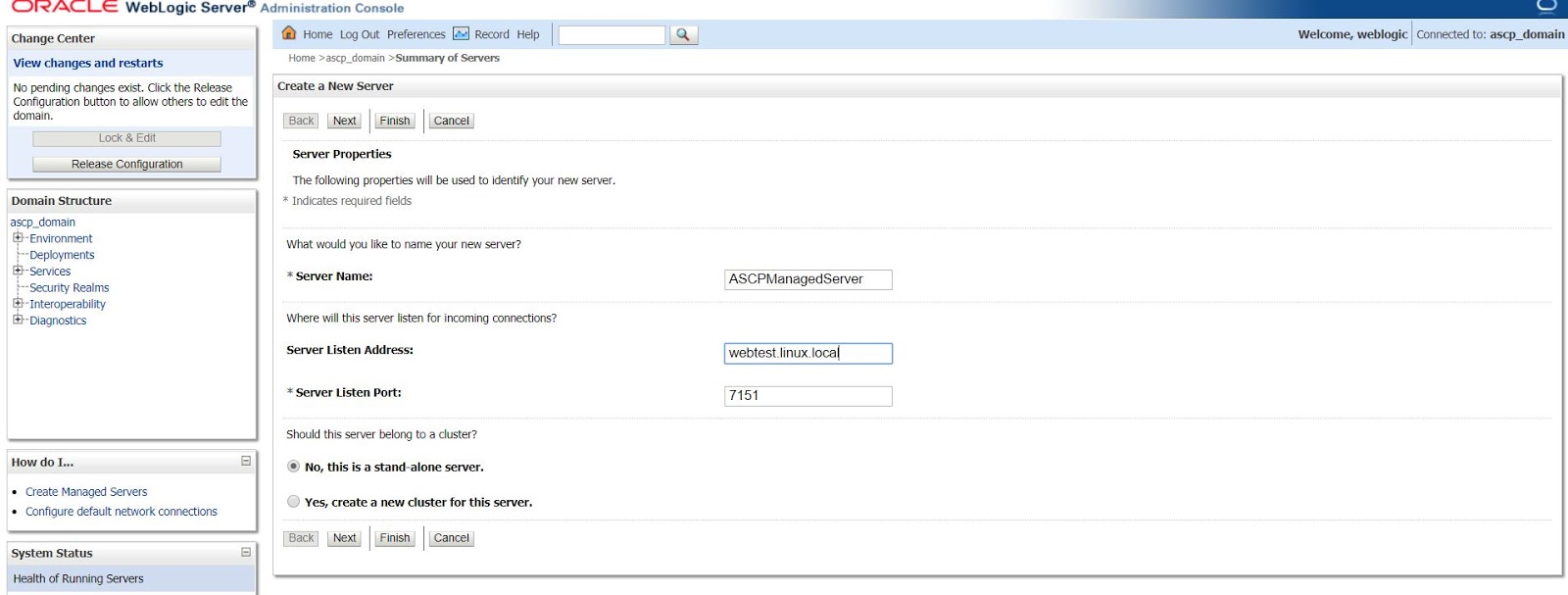The height and width of the screenshot is (595, 1568).
Task: Open Interoperability in Domain Structure
Action: point(68,304)
